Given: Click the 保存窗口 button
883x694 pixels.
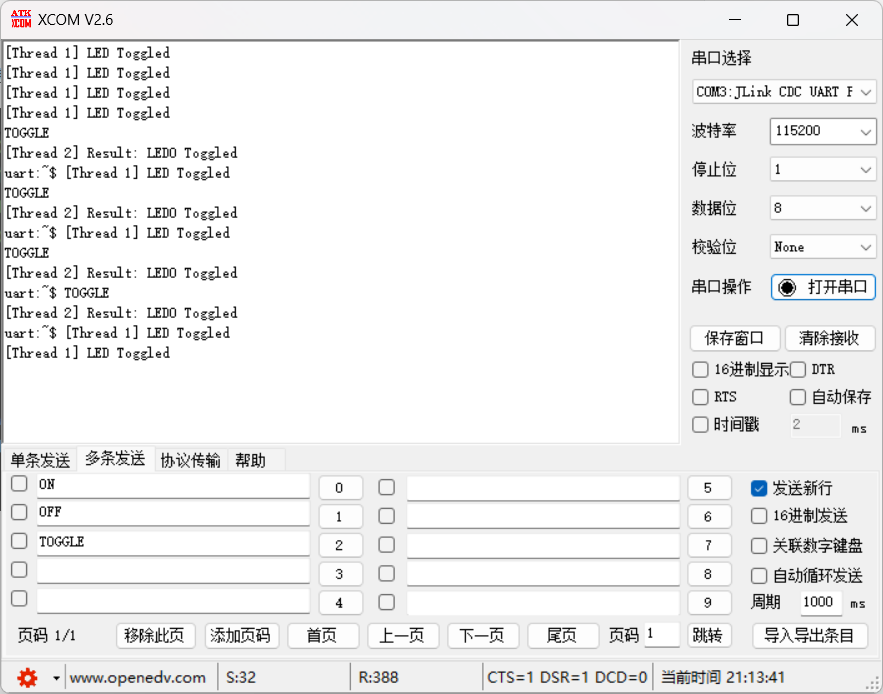Looking at the screenshot, I should [734, 338].
